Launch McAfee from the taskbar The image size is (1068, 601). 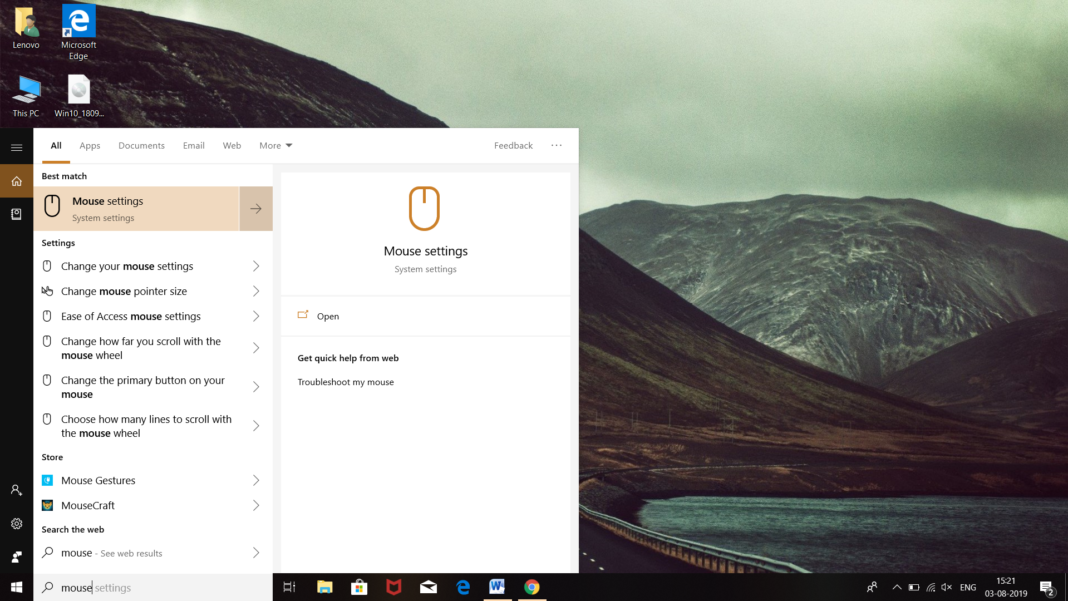(x=393, y=587)
